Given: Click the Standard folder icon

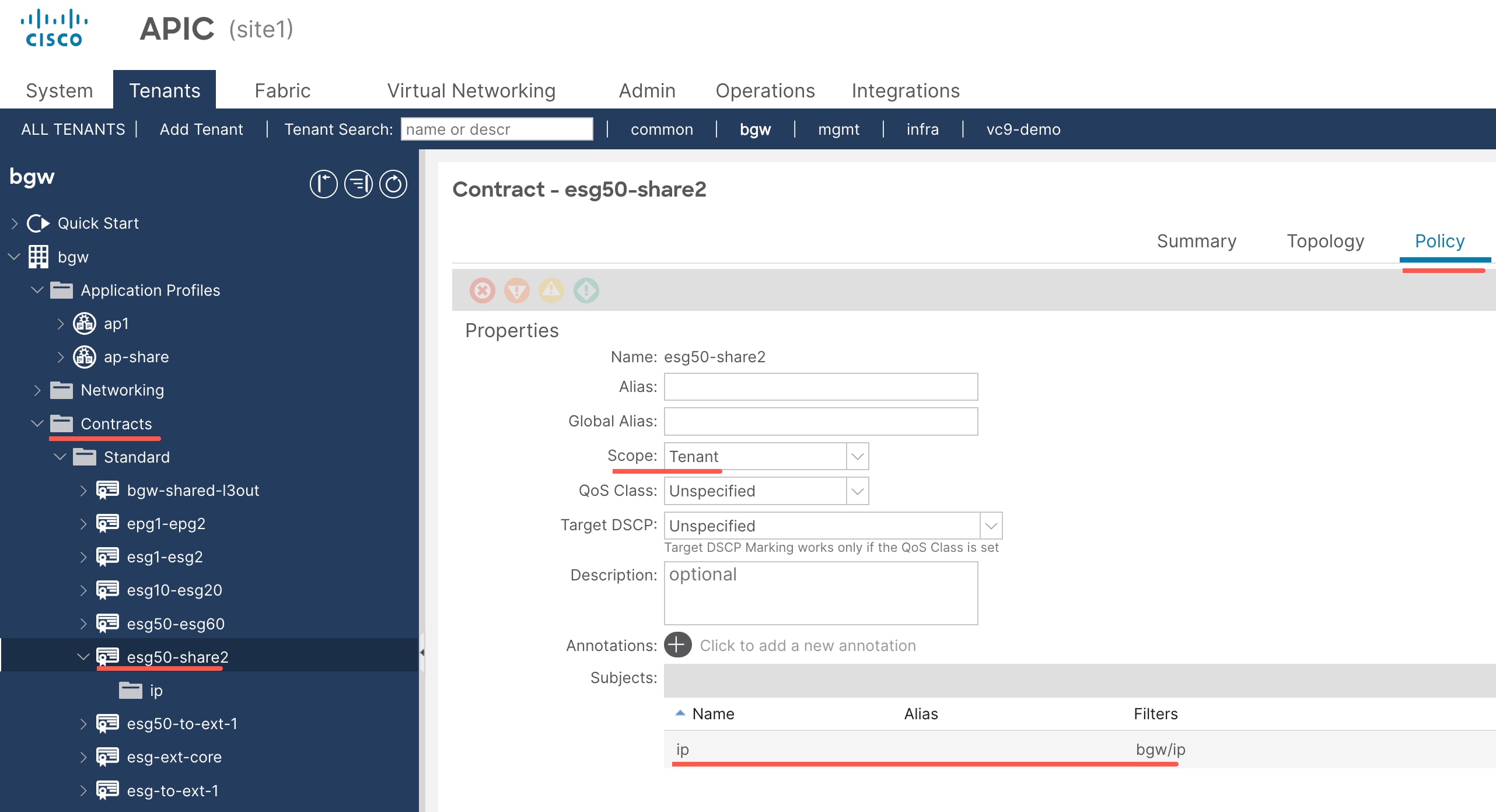Looking at the screenshot, I should coord(85,457).
